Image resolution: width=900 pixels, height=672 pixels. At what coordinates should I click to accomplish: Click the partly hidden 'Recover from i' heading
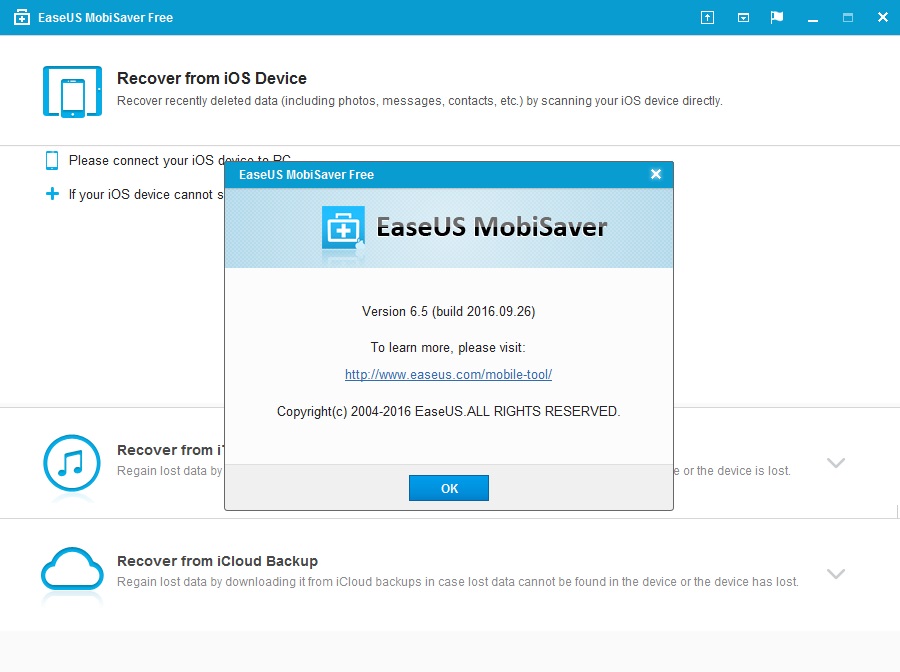[170, 450]
